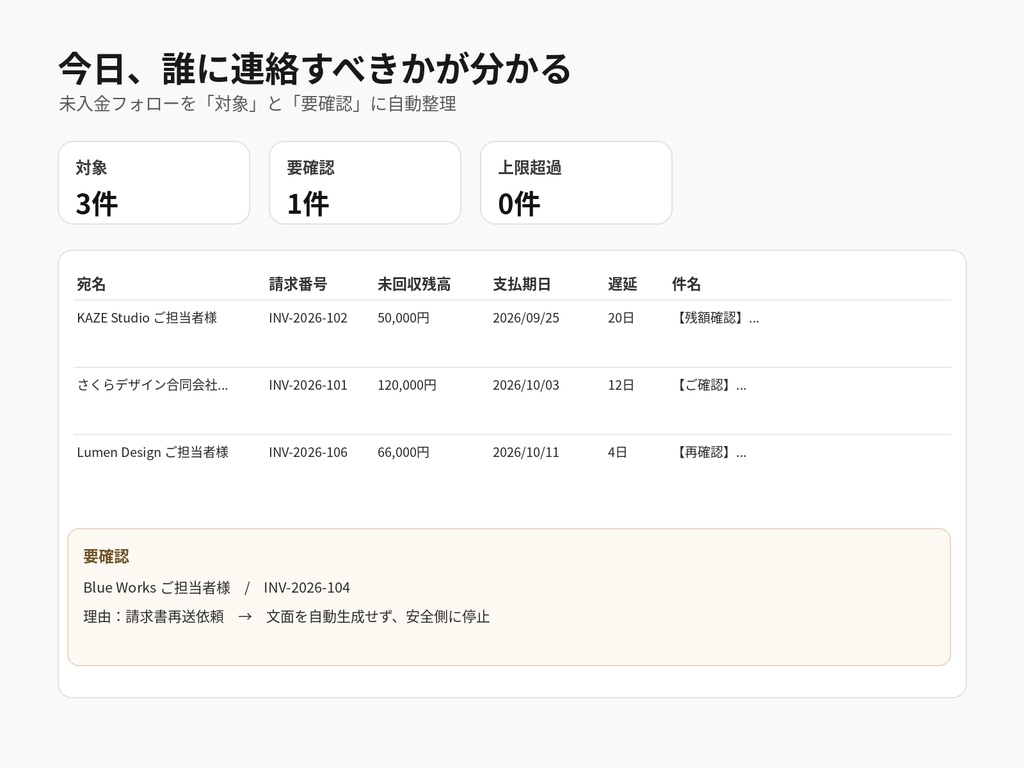Click the 宛名 column header

91,284
